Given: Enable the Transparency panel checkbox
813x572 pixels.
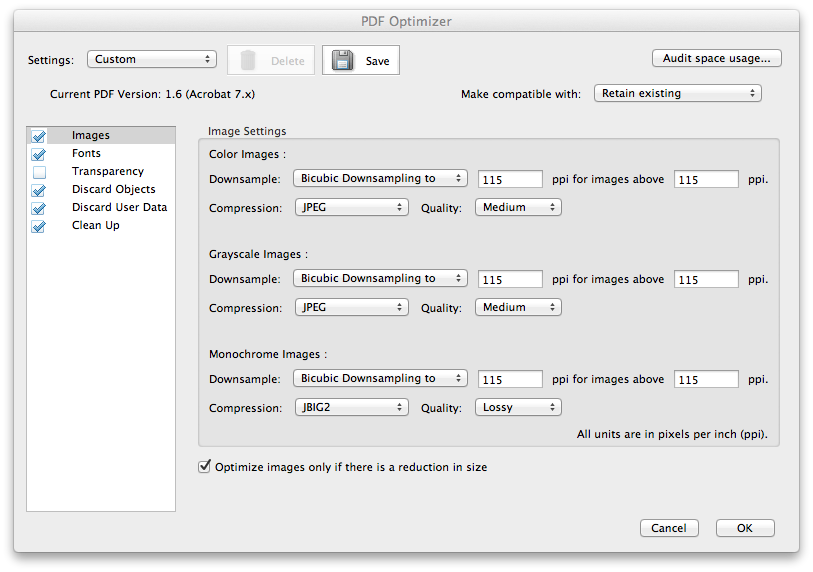Looking at the screenshot, I should pos(39,172).
